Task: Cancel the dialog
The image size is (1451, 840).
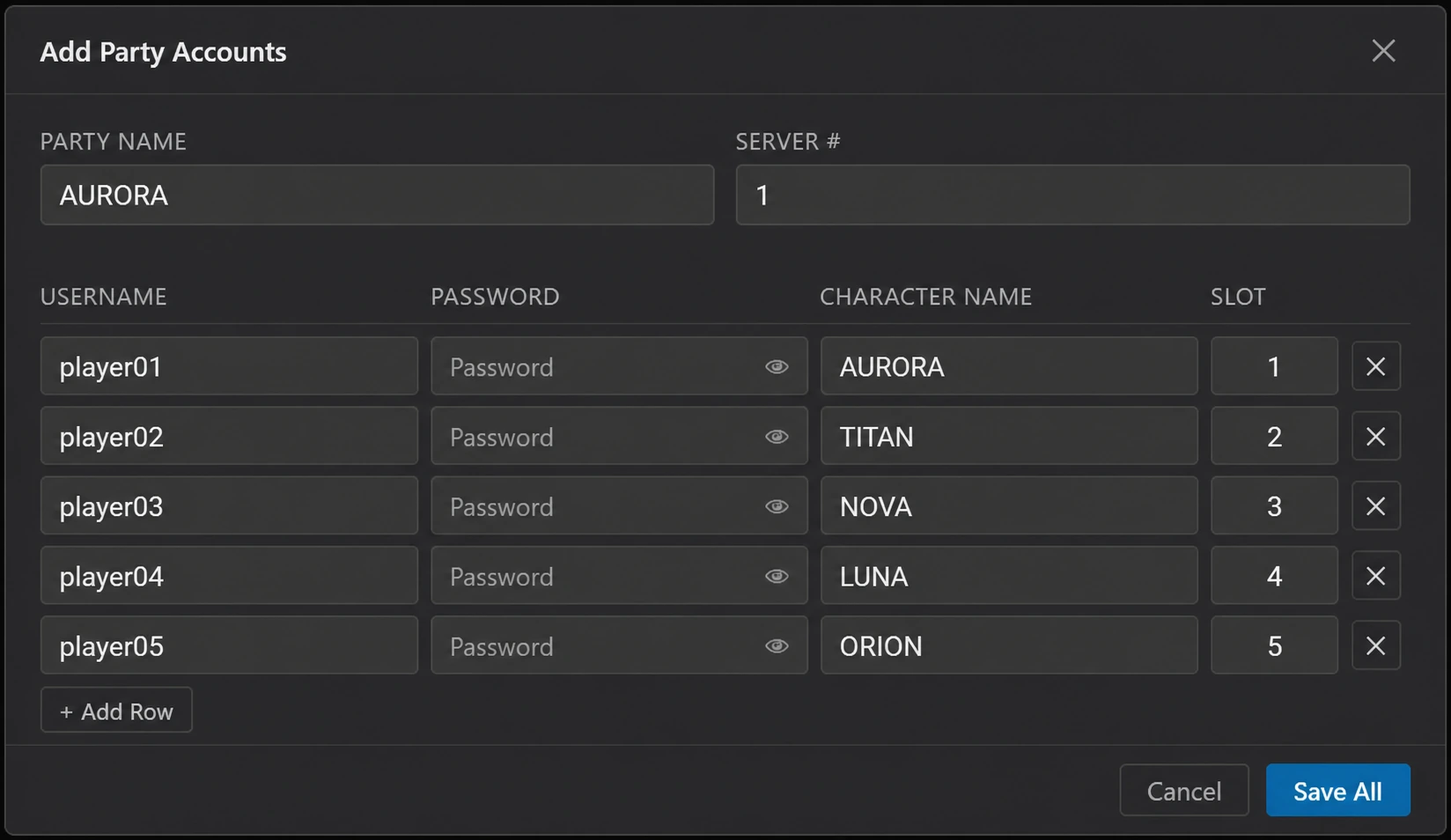Action: (1183, 790)
